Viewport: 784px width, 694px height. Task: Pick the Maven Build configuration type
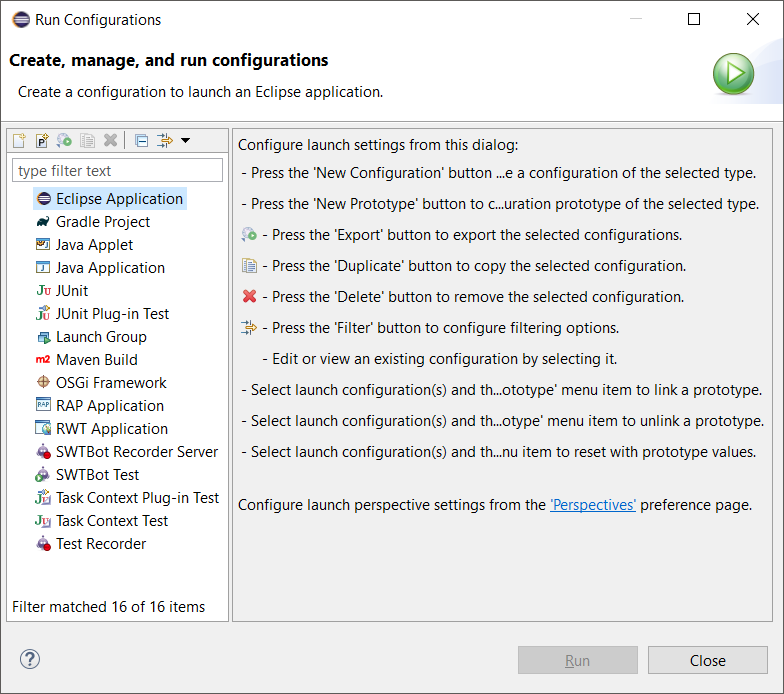coord(96,360)
